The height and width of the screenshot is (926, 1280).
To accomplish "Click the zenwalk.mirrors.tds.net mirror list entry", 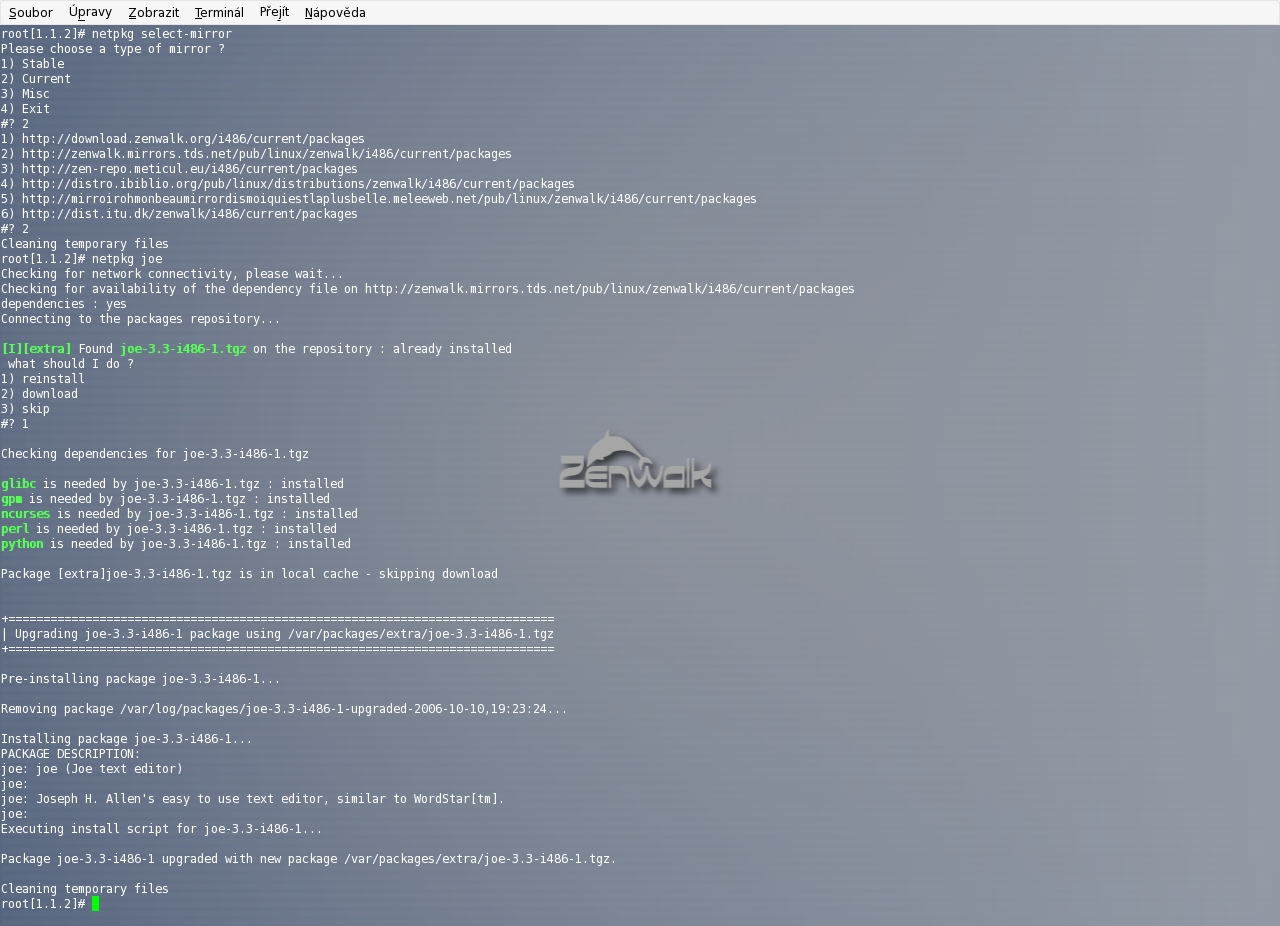I will 256,154.
